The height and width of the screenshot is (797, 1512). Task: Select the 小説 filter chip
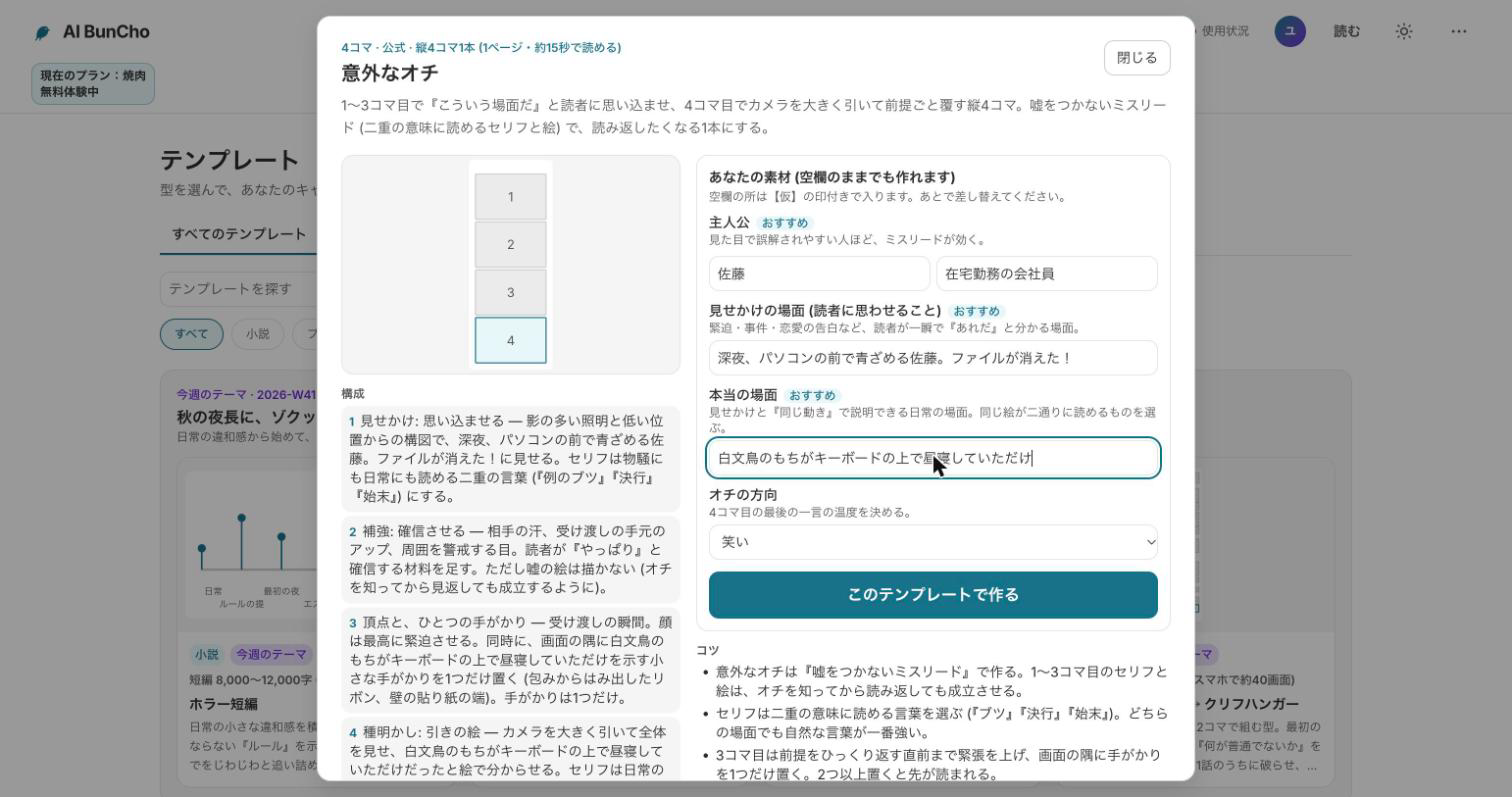258,334
